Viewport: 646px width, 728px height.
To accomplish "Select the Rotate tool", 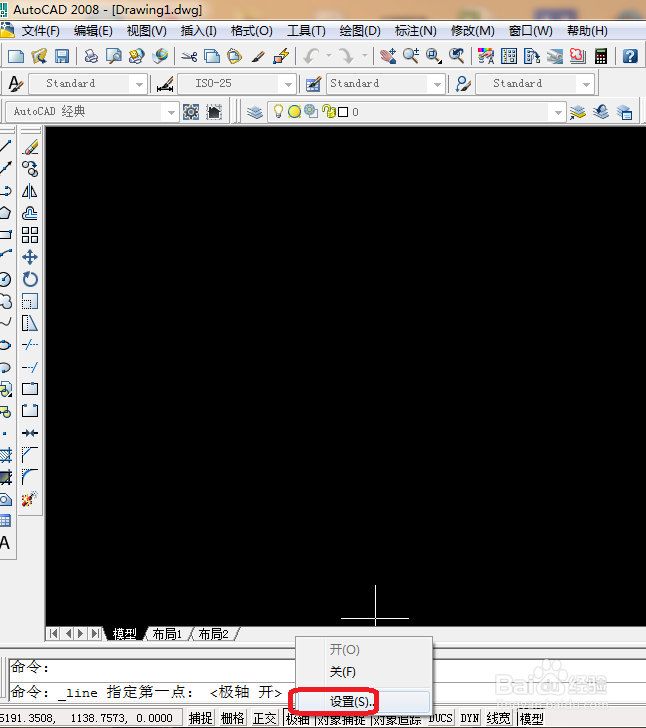I will coord(30,279).
